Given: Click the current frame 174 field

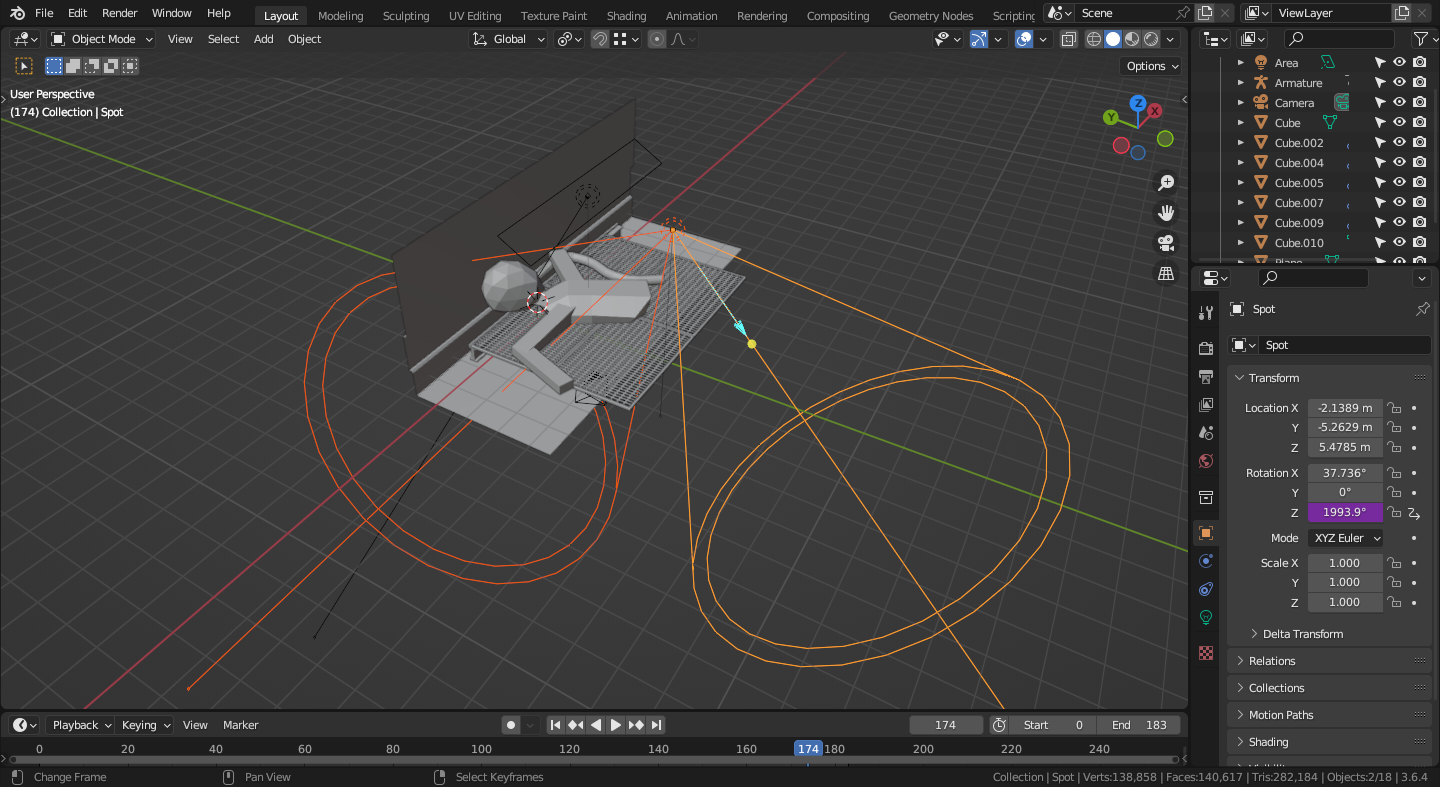Looking at the screenshot, I should point(945,725).
